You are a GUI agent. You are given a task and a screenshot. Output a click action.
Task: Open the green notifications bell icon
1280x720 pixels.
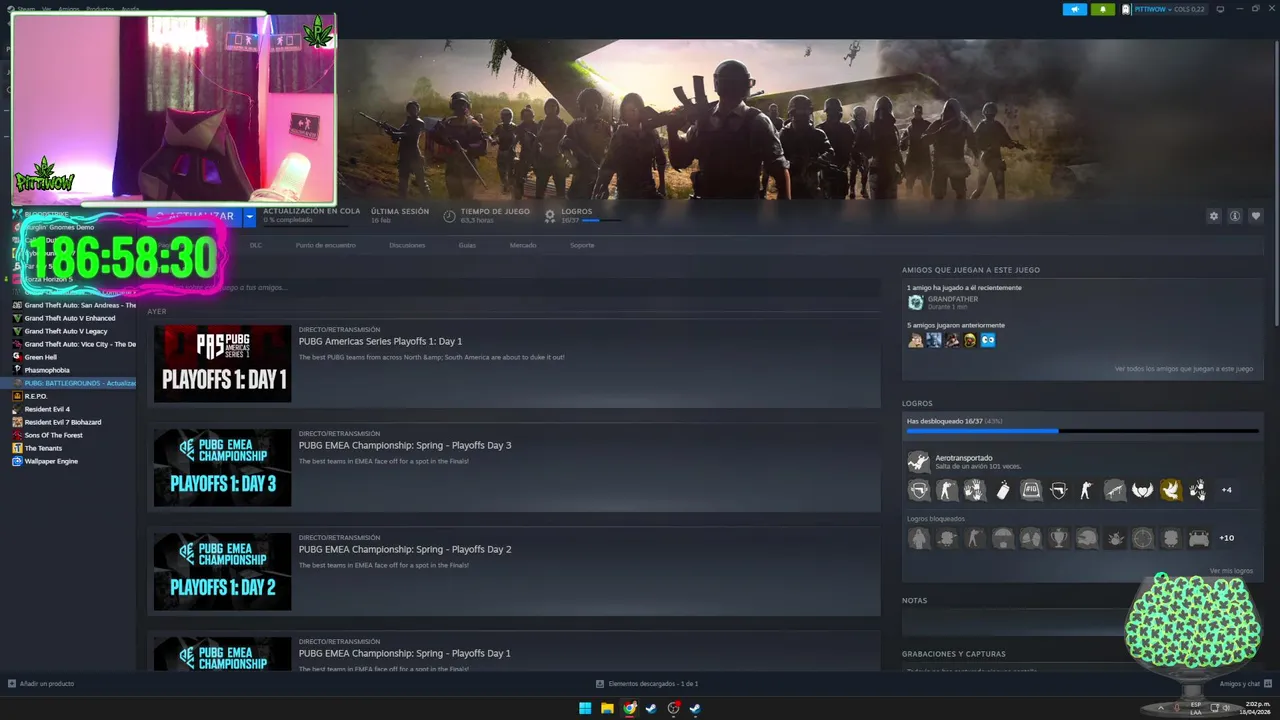[1103, 9]
